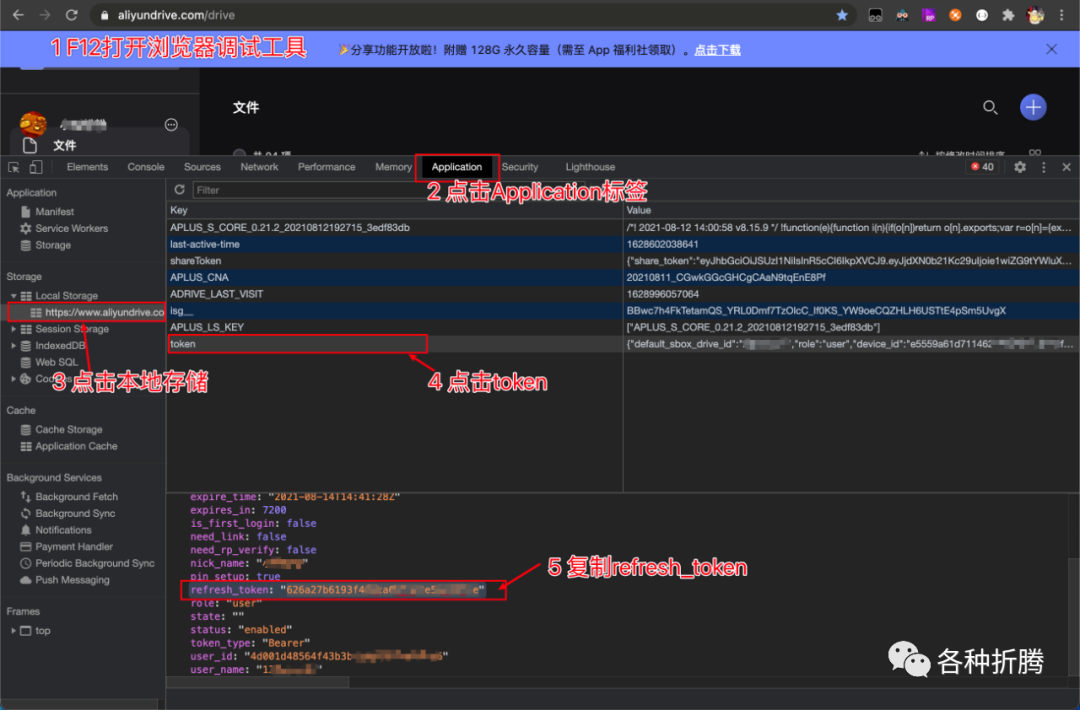
Task: Toggle the device toolbar icon
Action: click(36, 167)
